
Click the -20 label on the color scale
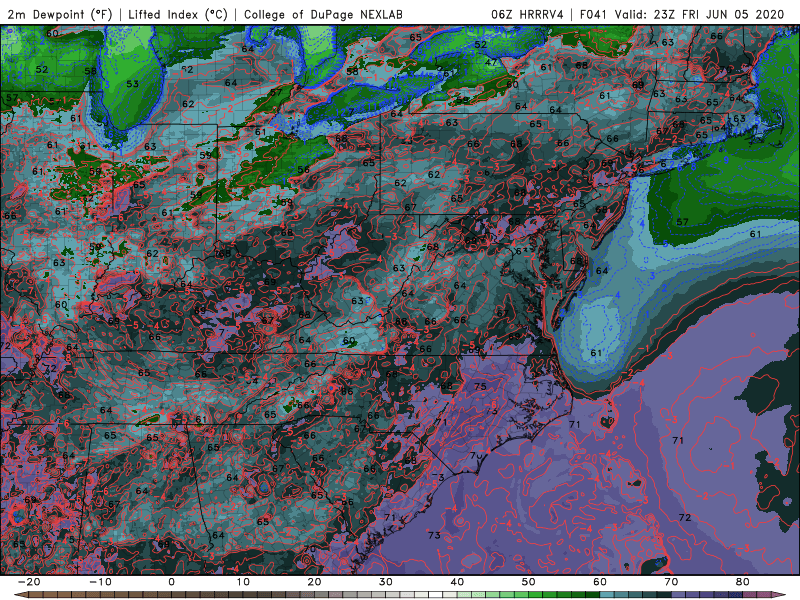point(29,582)
